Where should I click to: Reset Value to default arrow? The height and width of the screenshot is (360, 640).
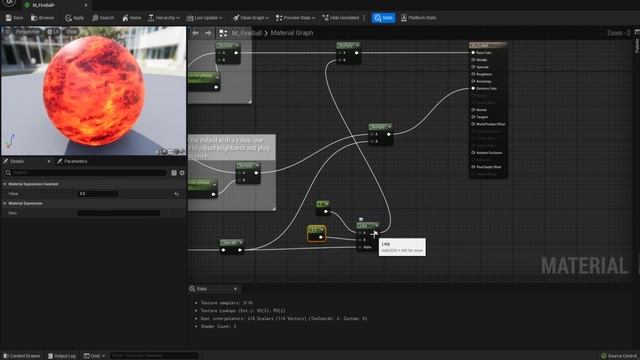pyautogui.click(x=176, y=194)
